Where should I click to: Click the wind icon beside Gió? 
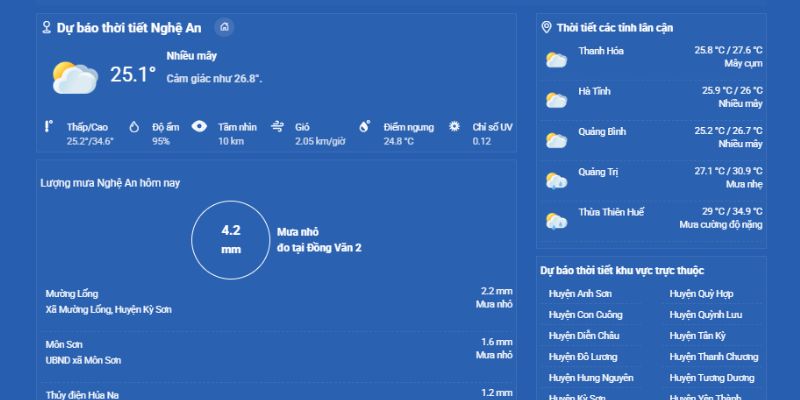click(277, 127)
